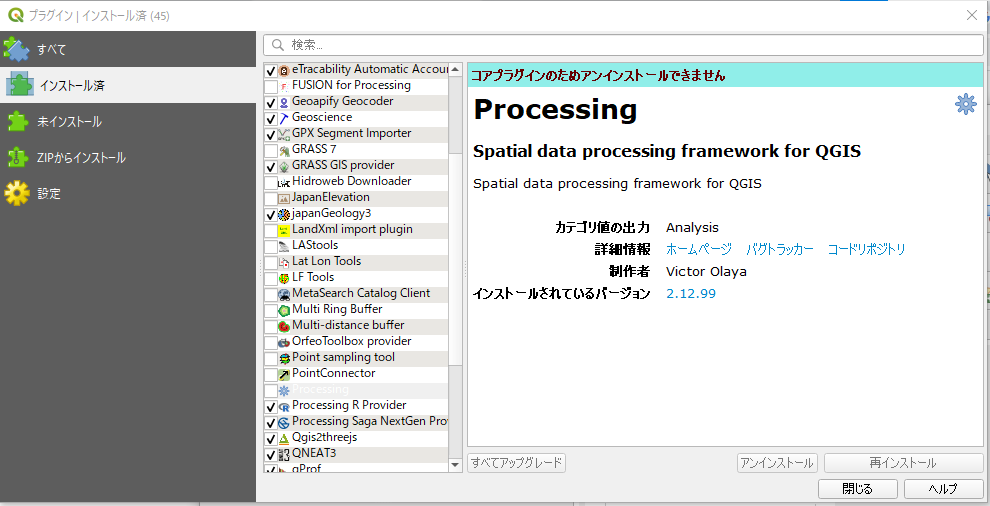Click the Geoscience plugin icon
This screenshot has width=990, height=506.
coord(284,118)
